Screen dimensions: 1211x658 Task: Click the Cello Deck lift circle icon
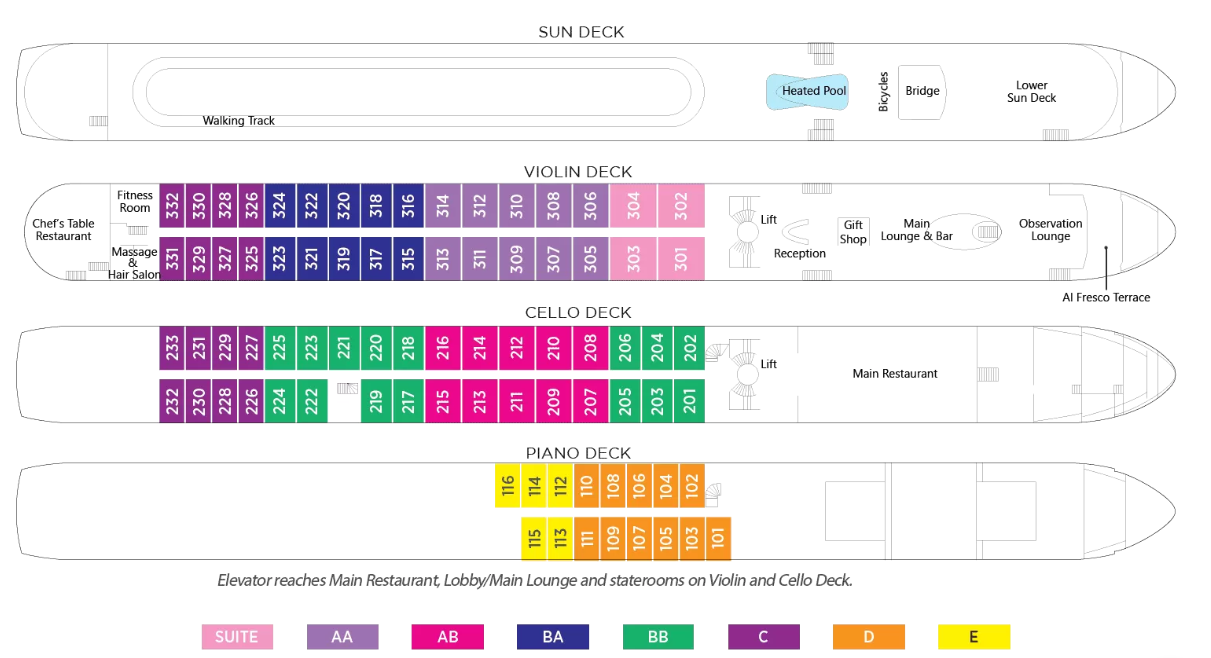coord(745,376)
